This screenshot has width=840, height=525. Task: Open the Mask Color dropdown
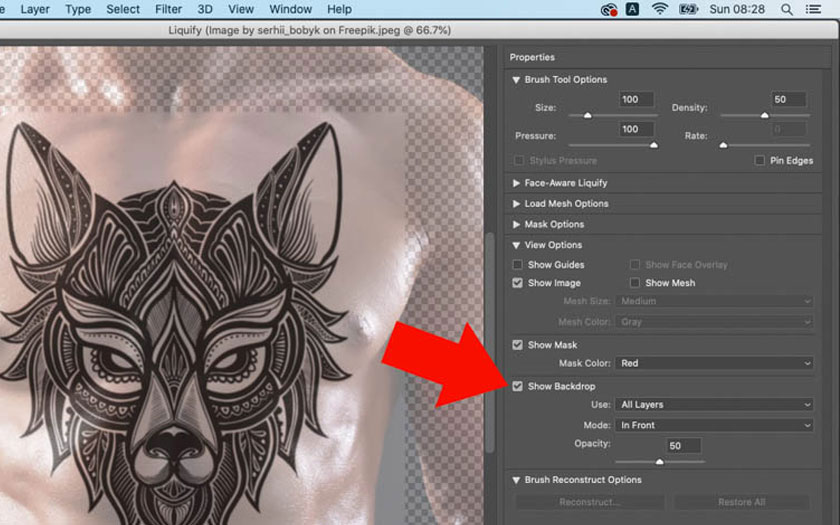(x=714, y=363)
